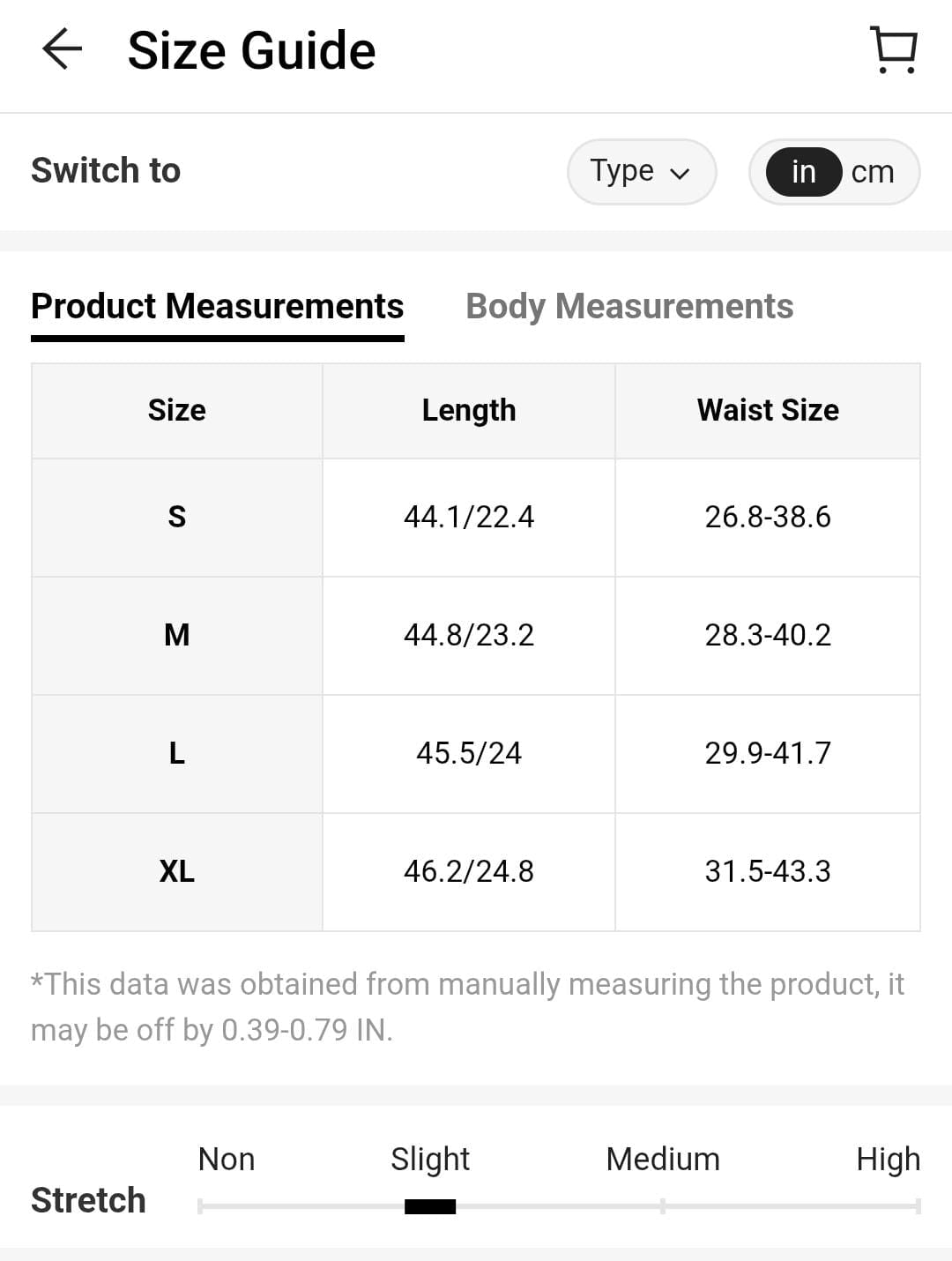Click the High stretch label
The image size is (952, 1261).
click(x=888, y=1159)
